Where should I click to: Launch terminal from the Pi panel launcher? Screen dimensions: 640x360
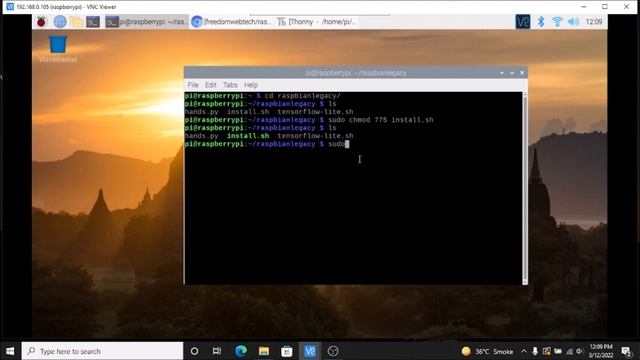(93, 22)
